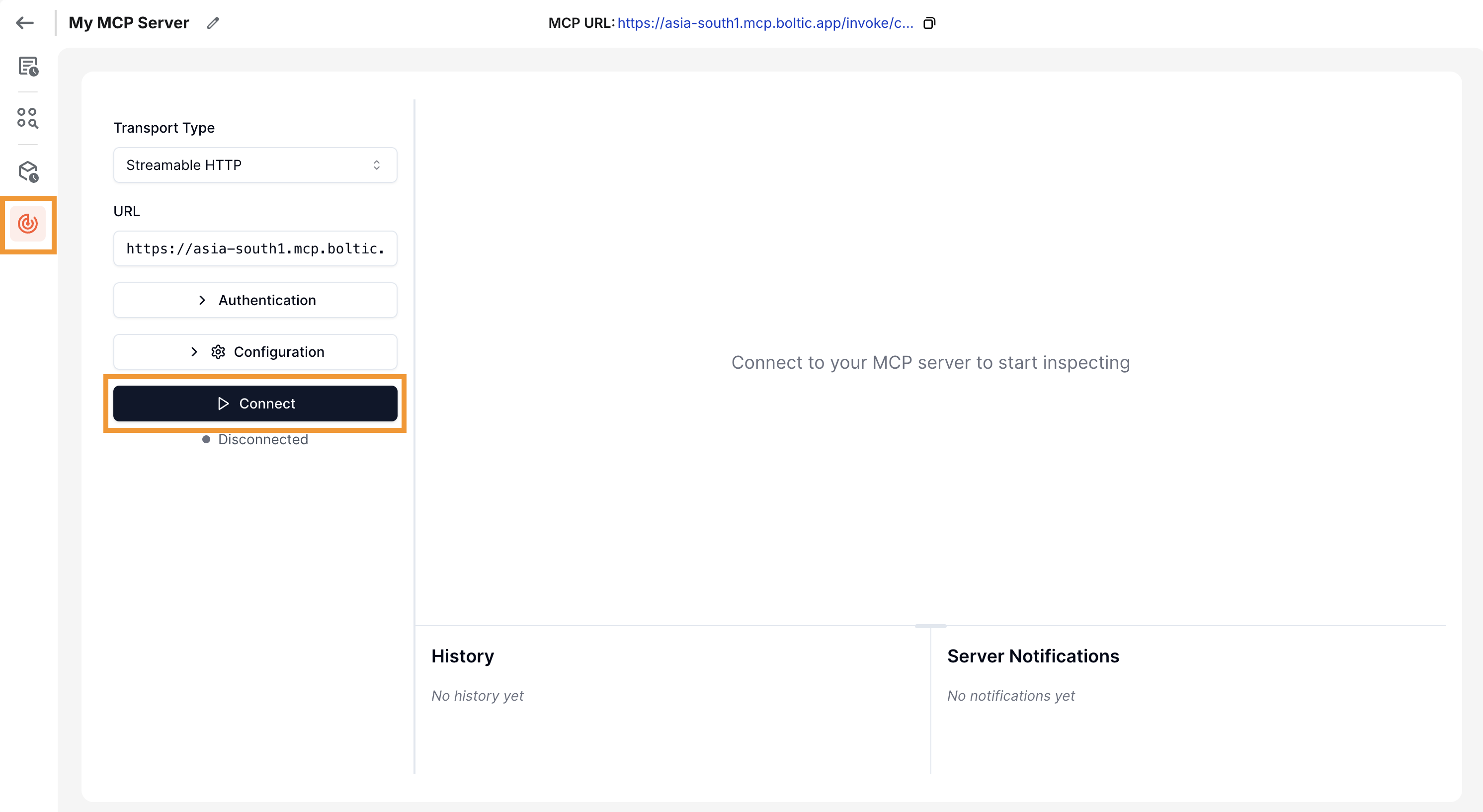Screen dimensions: 1483x812
Task: Click the History panel heading
Action: point(462,656)
